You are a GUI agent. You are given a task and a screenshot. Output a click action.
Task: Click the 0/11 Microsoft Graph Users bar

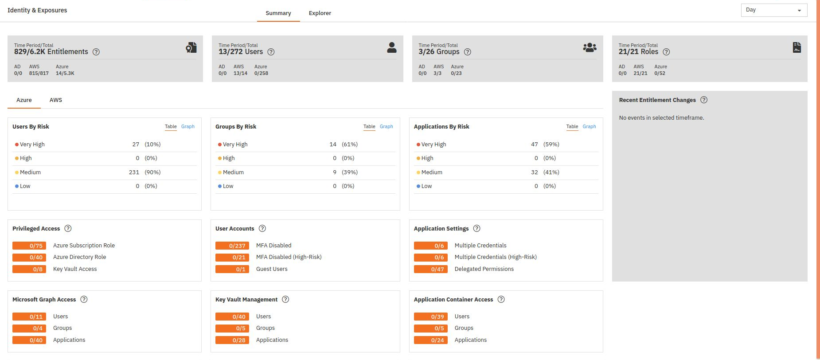click(29, 317)
